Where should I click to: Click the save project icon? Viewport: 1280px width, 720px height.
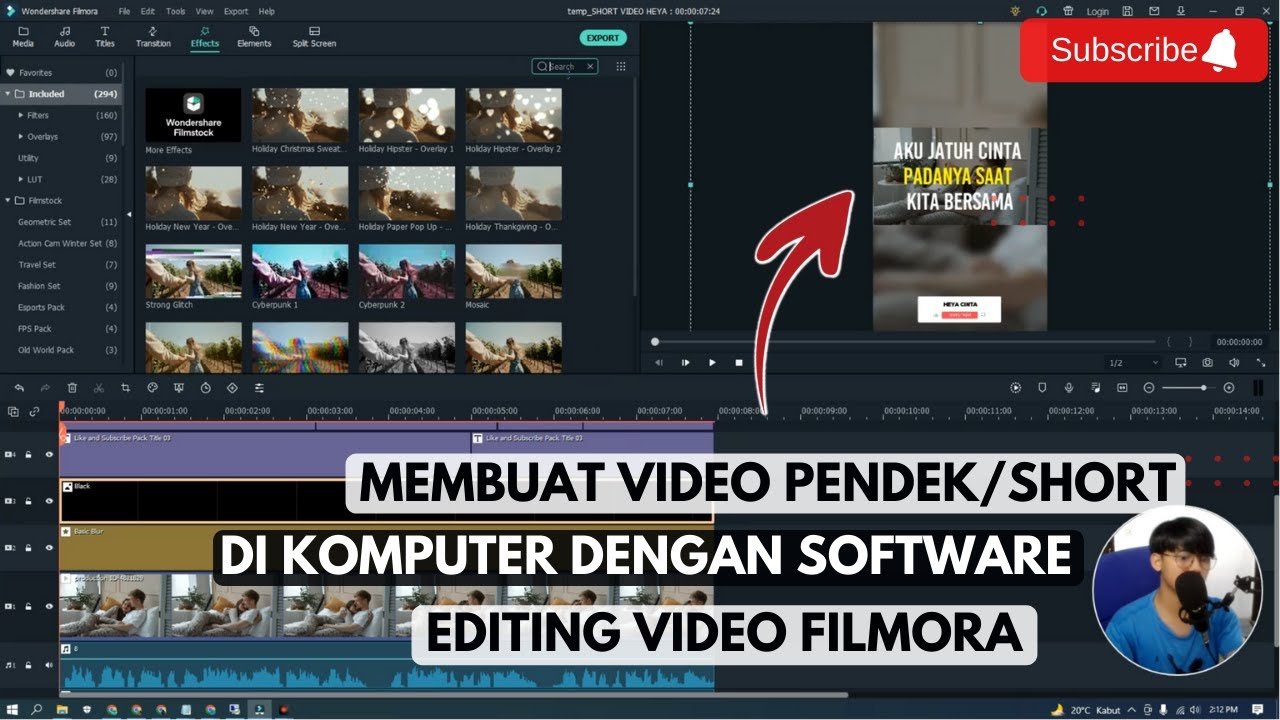pyautogui.click(x=1128, y=11)
